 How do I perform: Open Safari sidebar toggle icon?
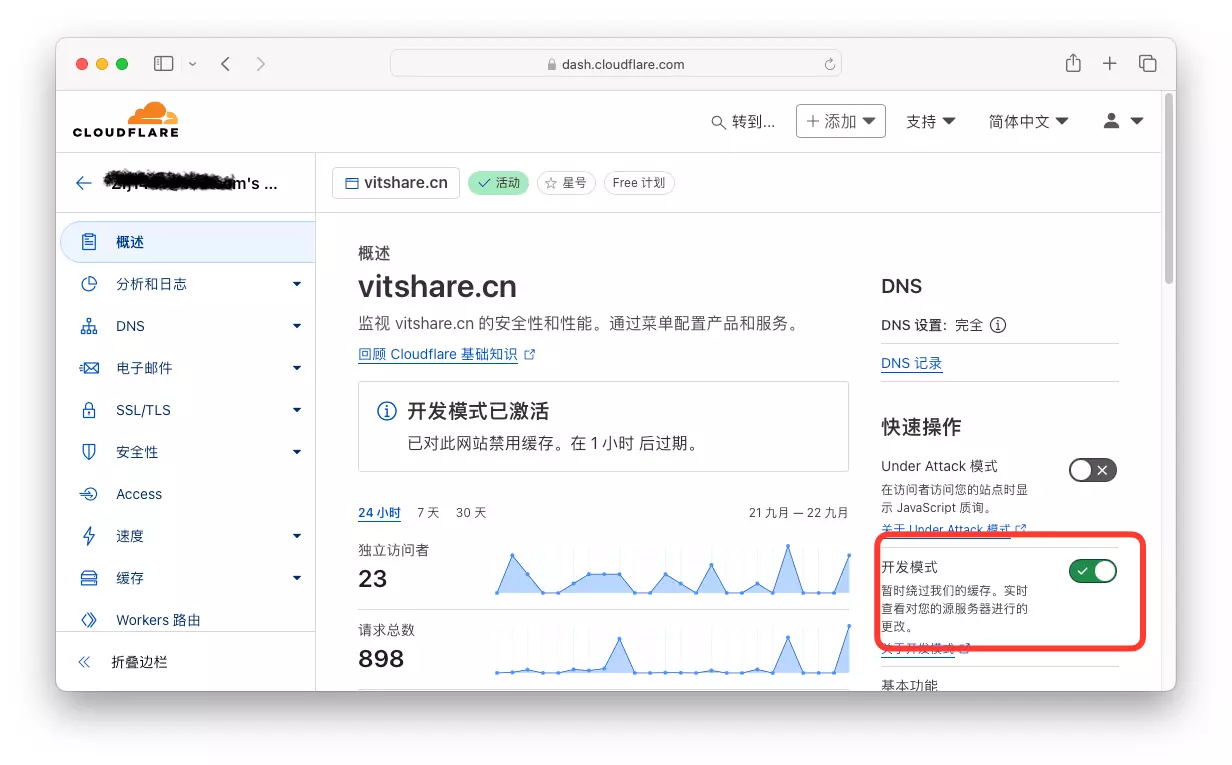click(163, 64)
